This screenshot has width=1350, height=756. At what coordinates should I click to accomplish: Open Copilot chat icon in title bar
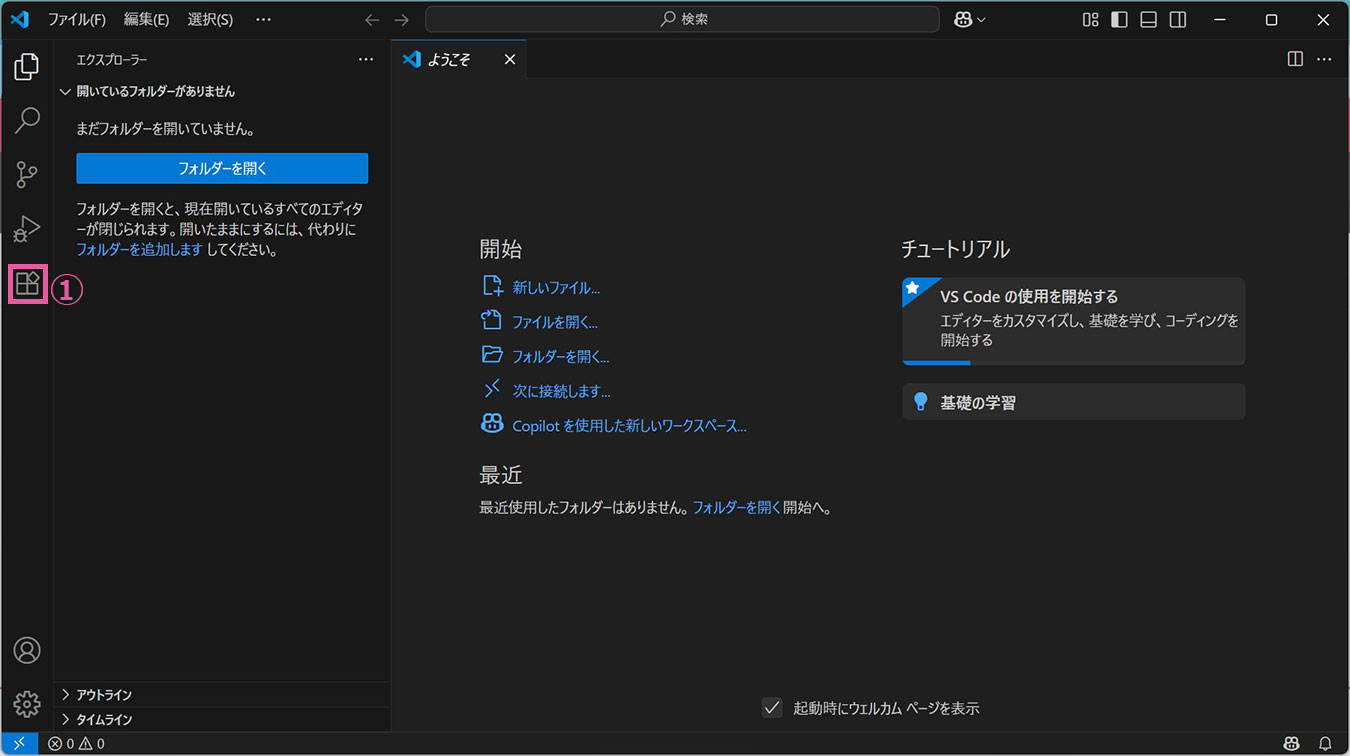click(964, 20)
